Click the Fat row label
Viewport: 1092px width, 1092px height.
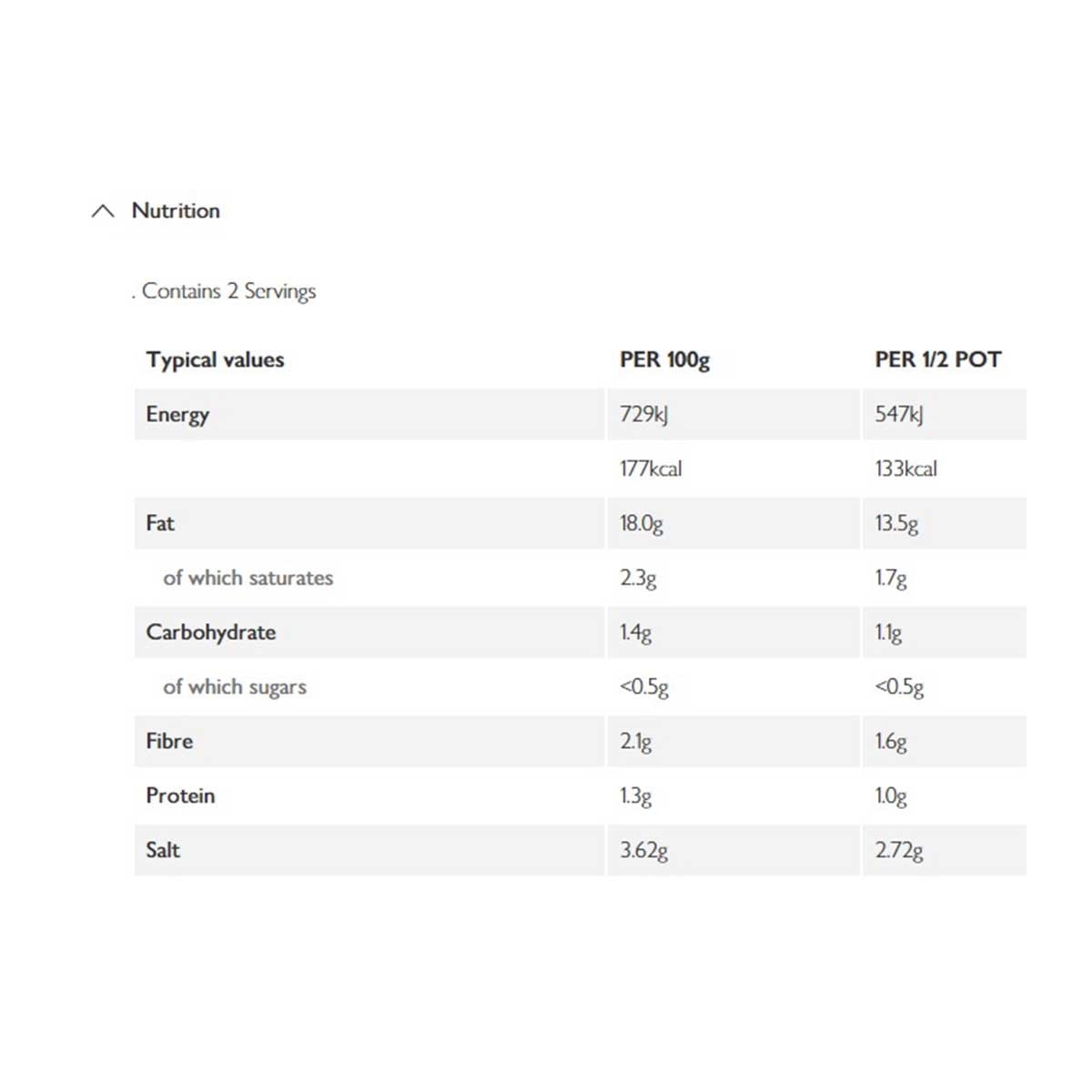(x=160, y=523)
